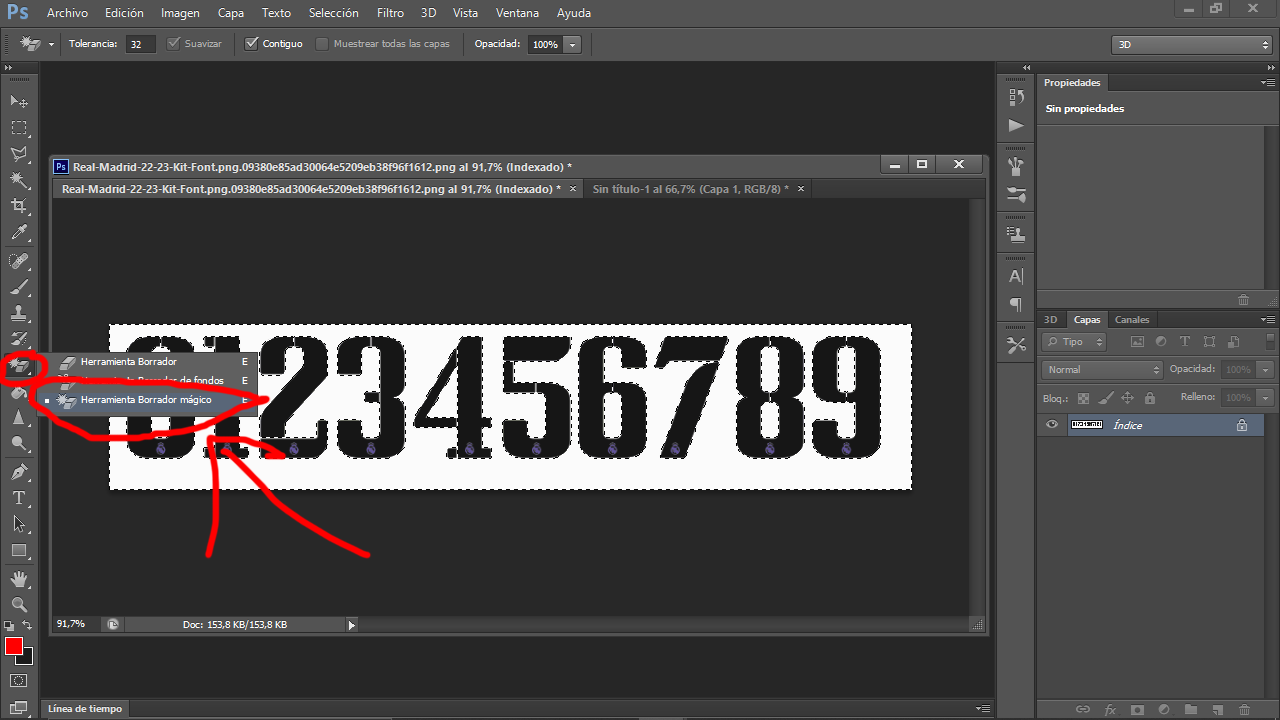Switch to the Canales tab
1280x720 pixels.
pos(1132,320)
